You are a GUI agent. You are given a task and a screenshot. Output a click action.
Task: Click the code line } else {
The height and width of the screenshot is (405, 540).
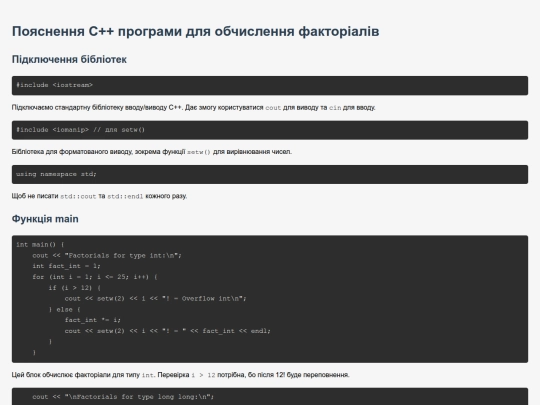coord(64,309)
